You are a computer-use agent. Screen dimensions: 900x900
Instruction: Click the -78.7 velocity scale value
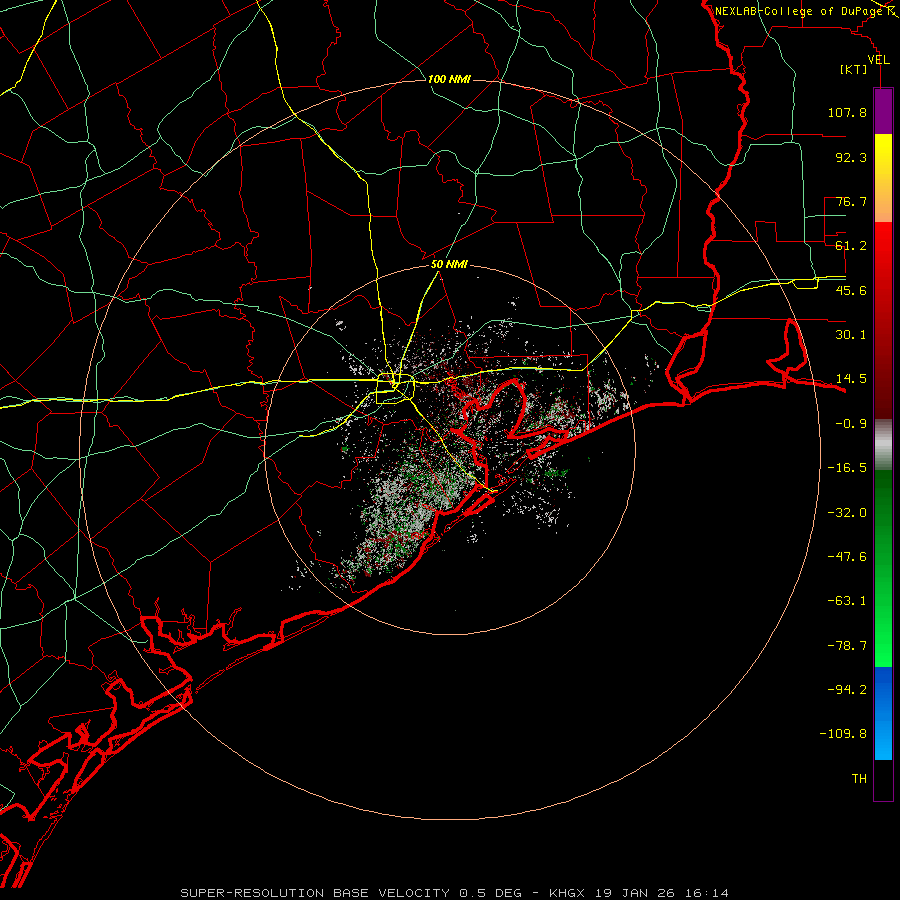tap(847, 646)
